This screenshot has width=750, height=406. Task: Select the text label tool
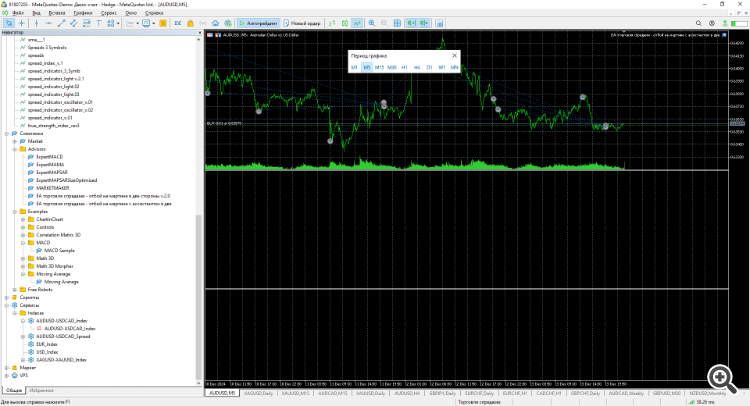99,23
